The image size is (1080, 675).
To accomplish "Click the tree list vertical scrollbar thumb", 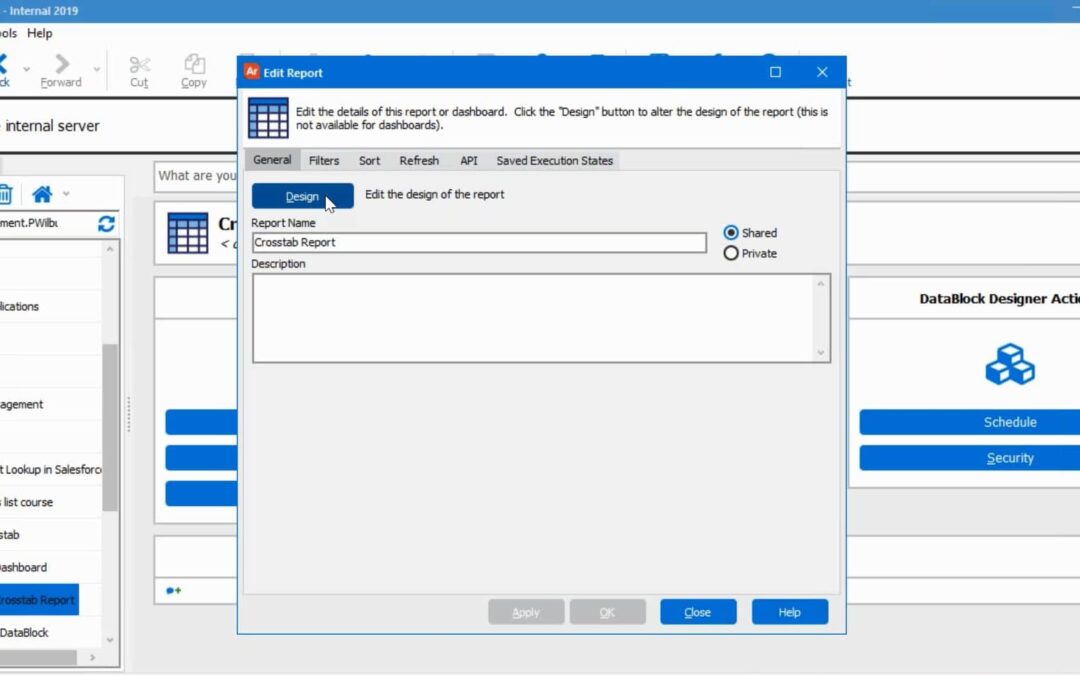I will (110, 427).
